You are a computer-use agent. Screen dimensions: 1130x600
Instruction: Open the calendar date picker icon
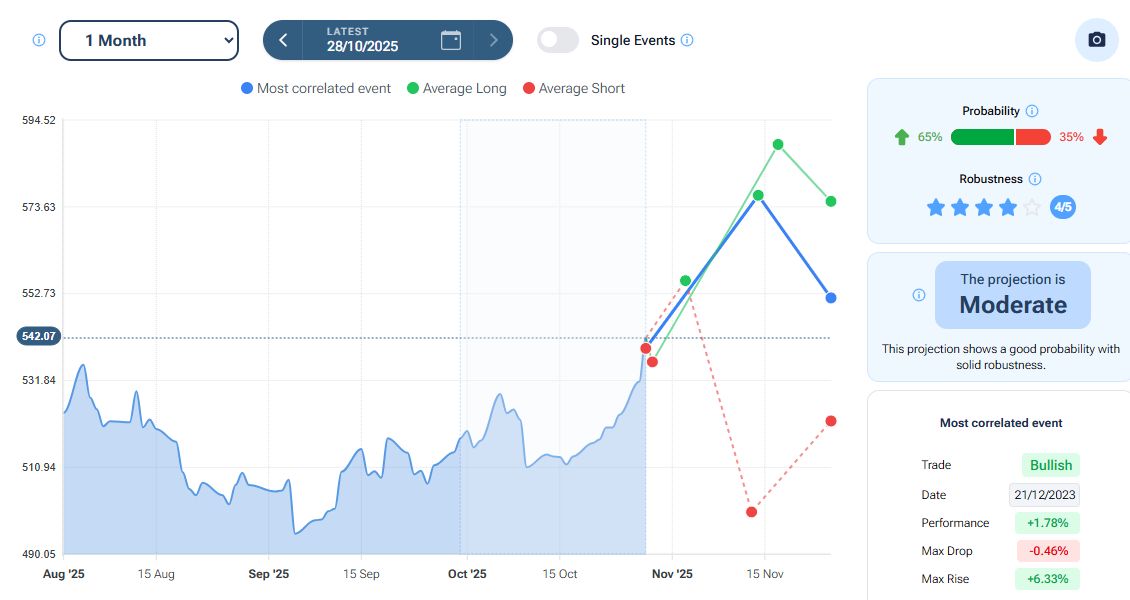(x=451, y=40)
